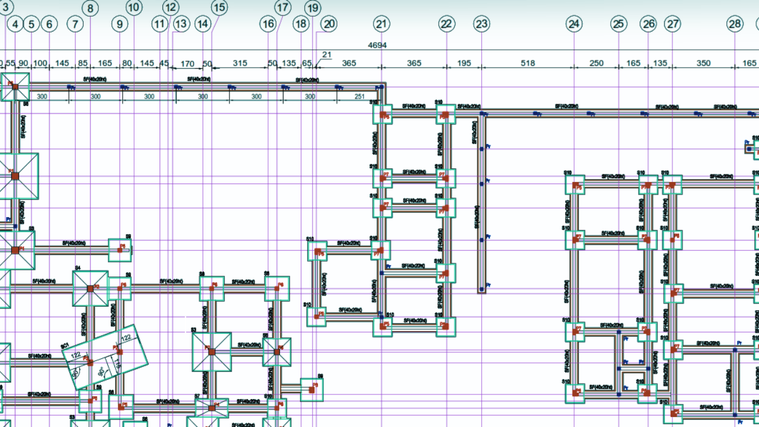
Task: Select grid axis bubble 15
Action: click(x=219, y=7)
